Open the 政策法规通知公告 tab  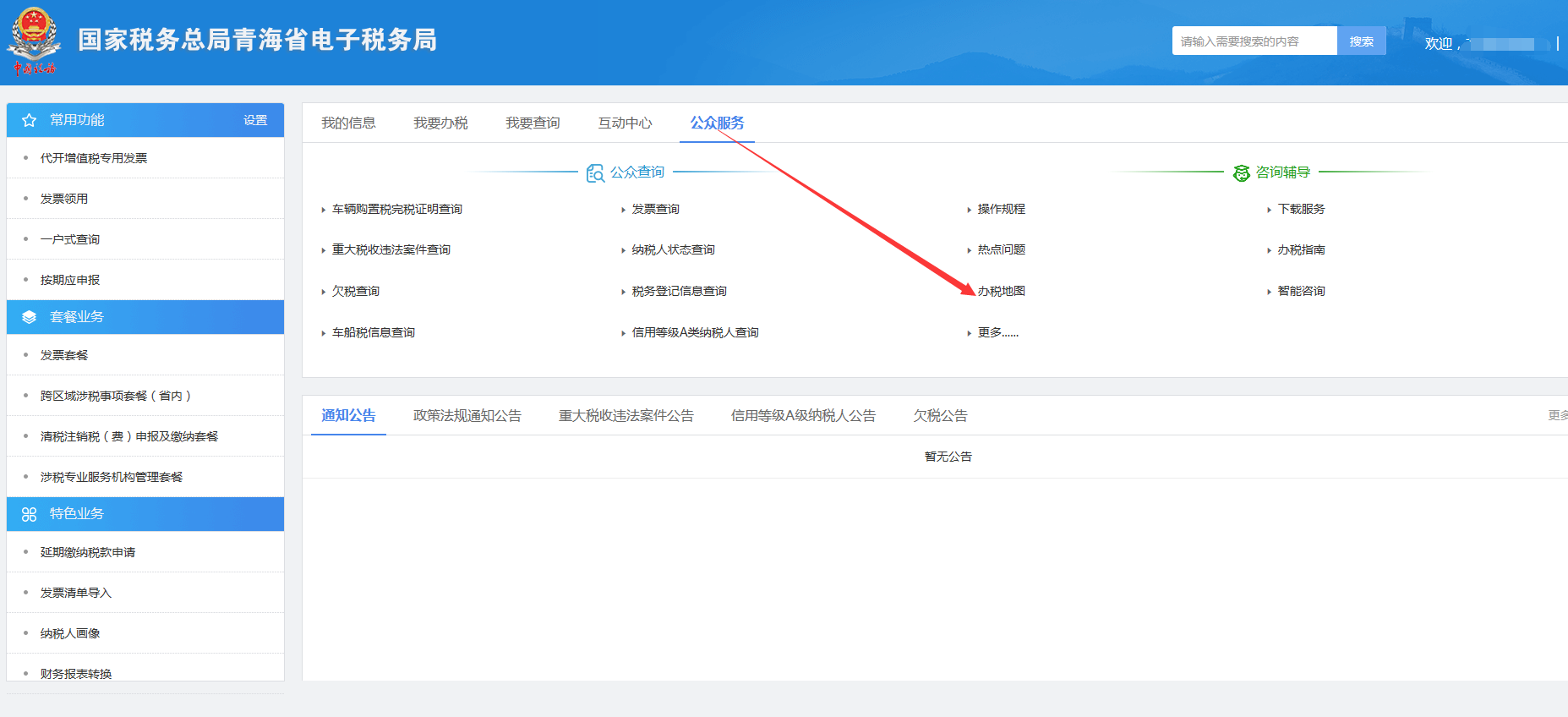(x=467, y=415)
